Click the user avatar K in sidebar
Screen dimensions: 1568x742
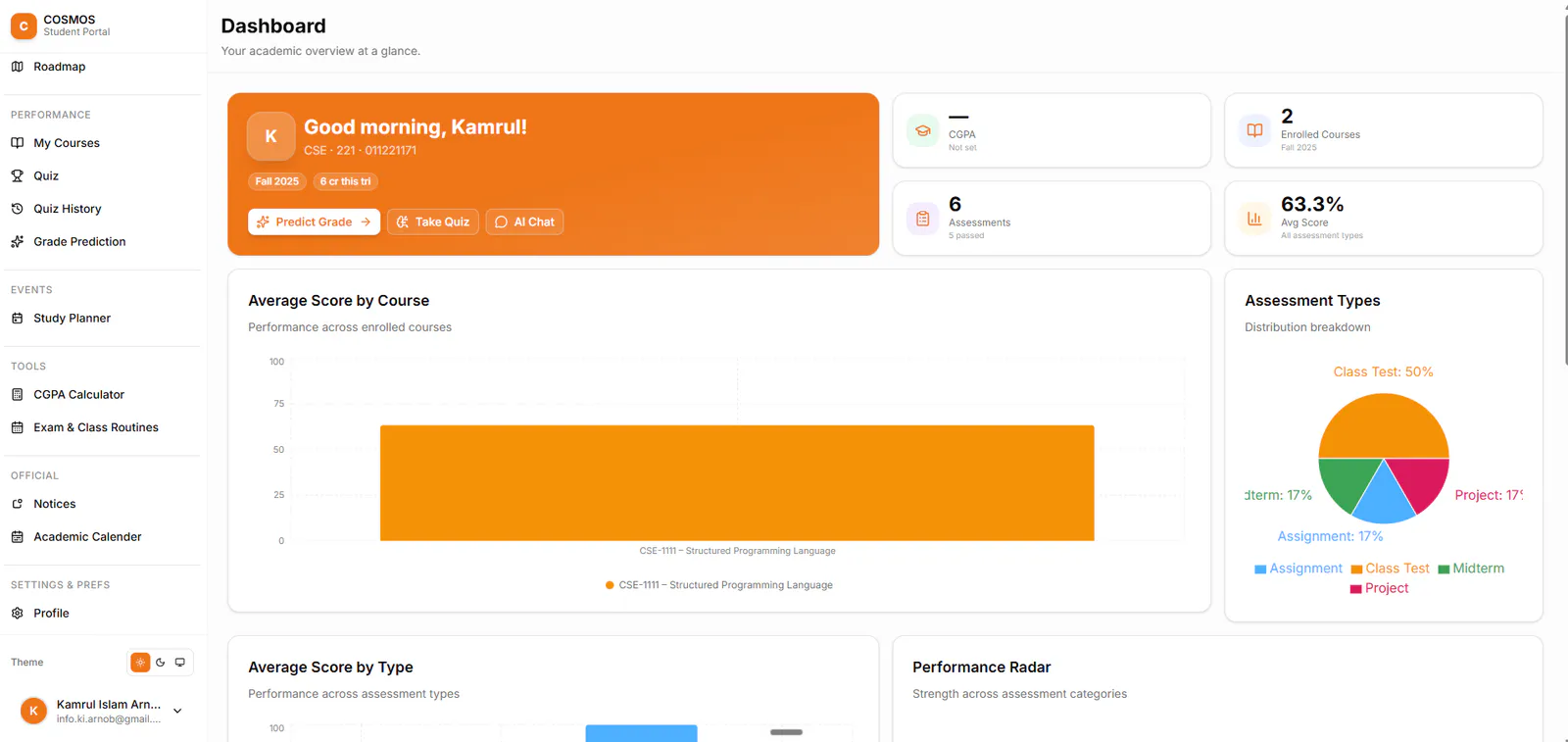tap(33, 711)
